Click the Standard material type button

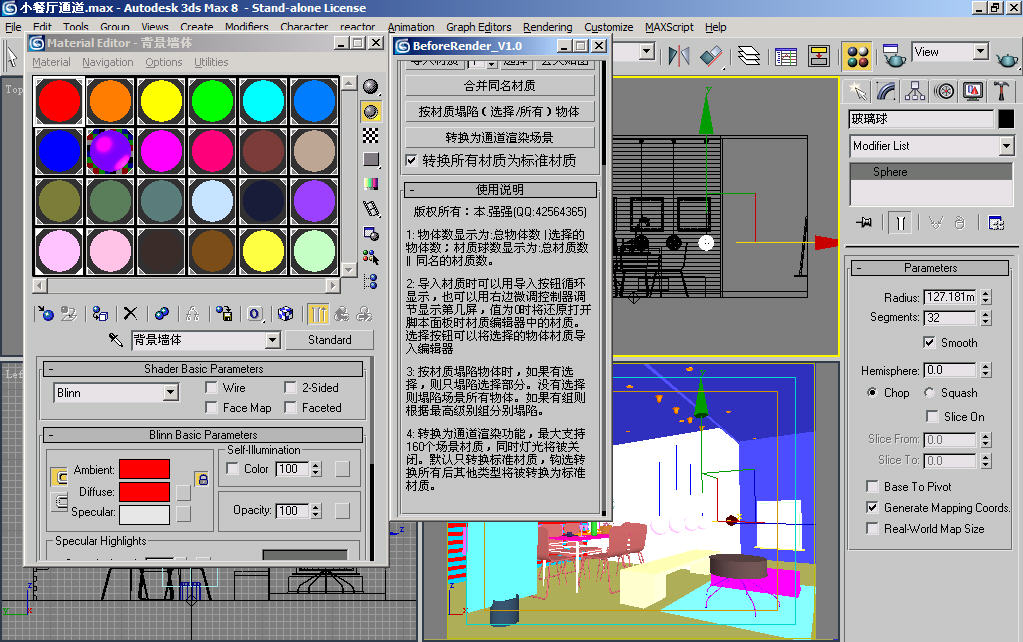click(329, 340)
